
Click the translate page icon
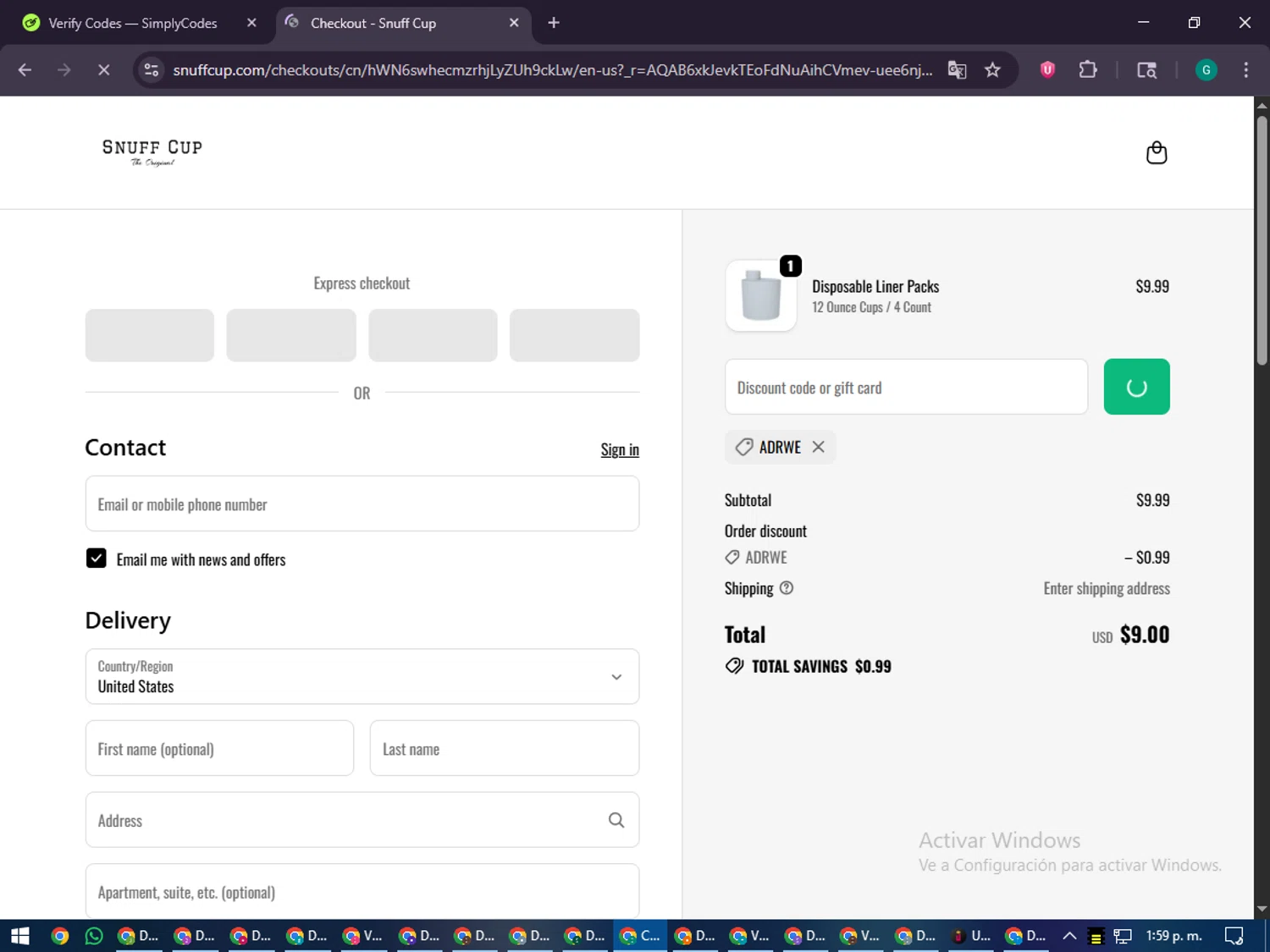(957, 70)
